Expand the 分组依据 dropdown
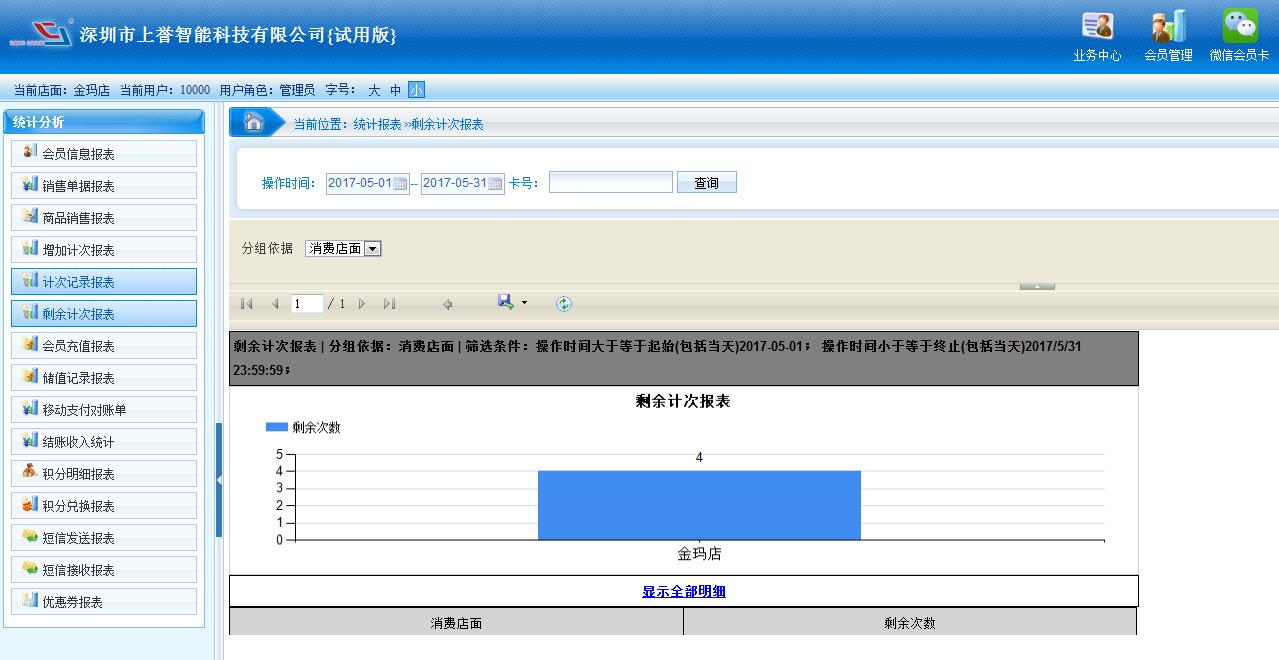 (372, 249)
